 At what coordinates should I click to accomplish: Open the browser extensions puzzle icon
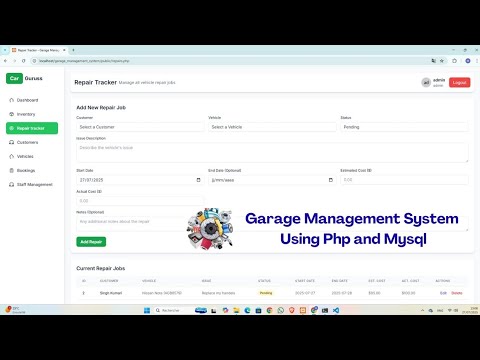point(454,61)
